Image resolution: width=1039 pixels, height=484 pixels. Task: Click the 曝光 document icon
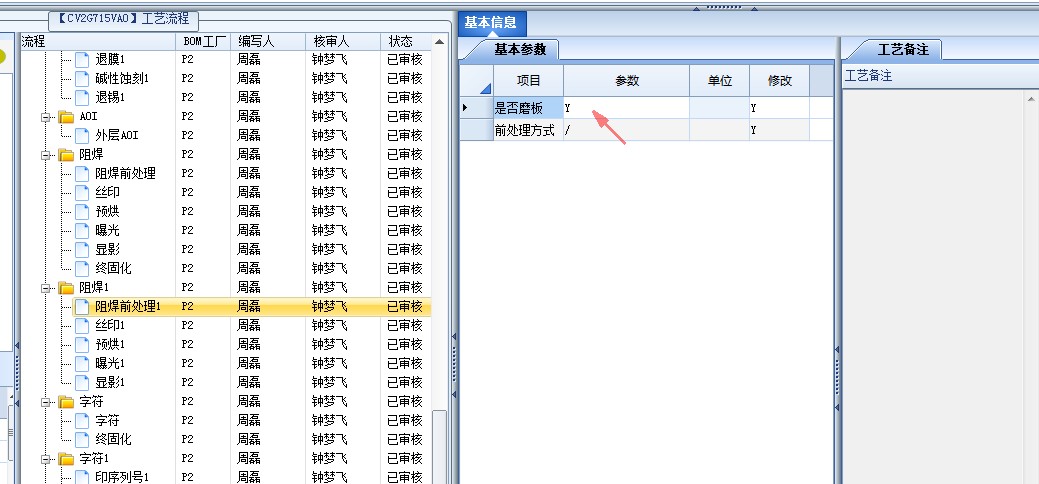pos(82,231)
